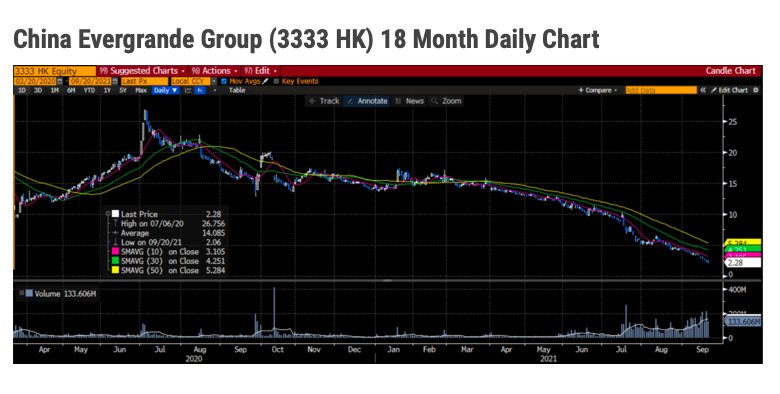Select the 6M range
Viewport: 780px width, 394px height.
pos(71,91)
